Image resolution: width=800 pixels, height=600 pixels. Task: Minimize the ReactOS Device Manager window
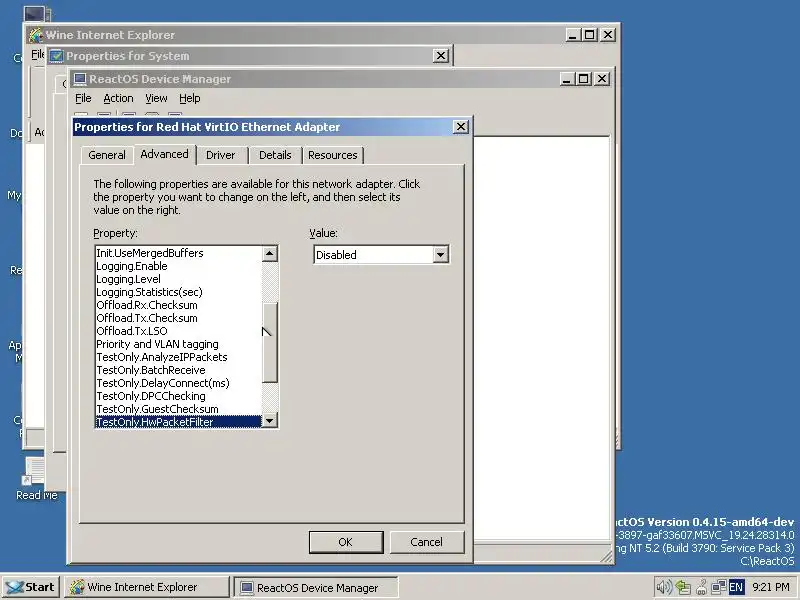tap(567, 79)
